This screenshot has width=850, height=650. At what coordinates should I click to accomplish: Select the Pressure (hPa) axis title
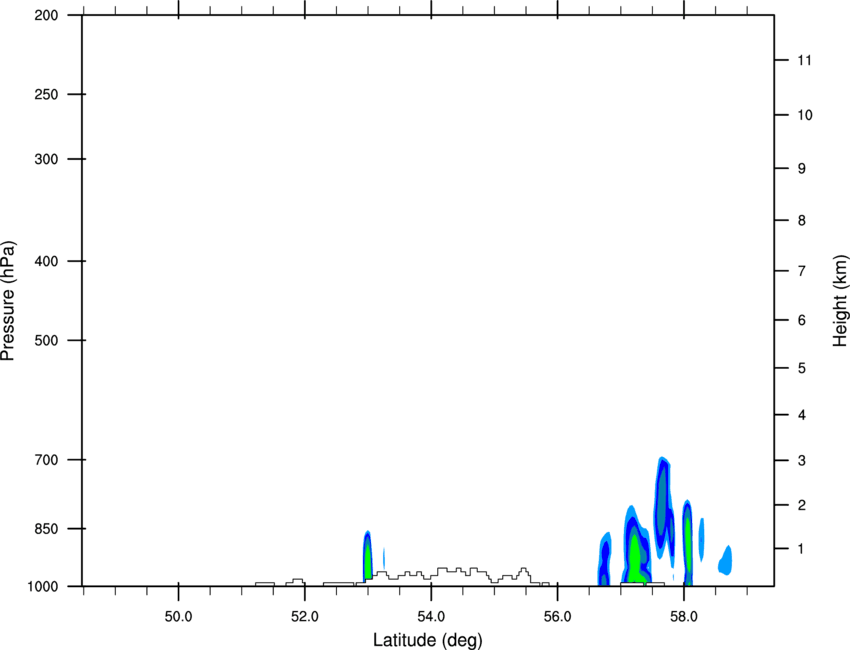8,301
